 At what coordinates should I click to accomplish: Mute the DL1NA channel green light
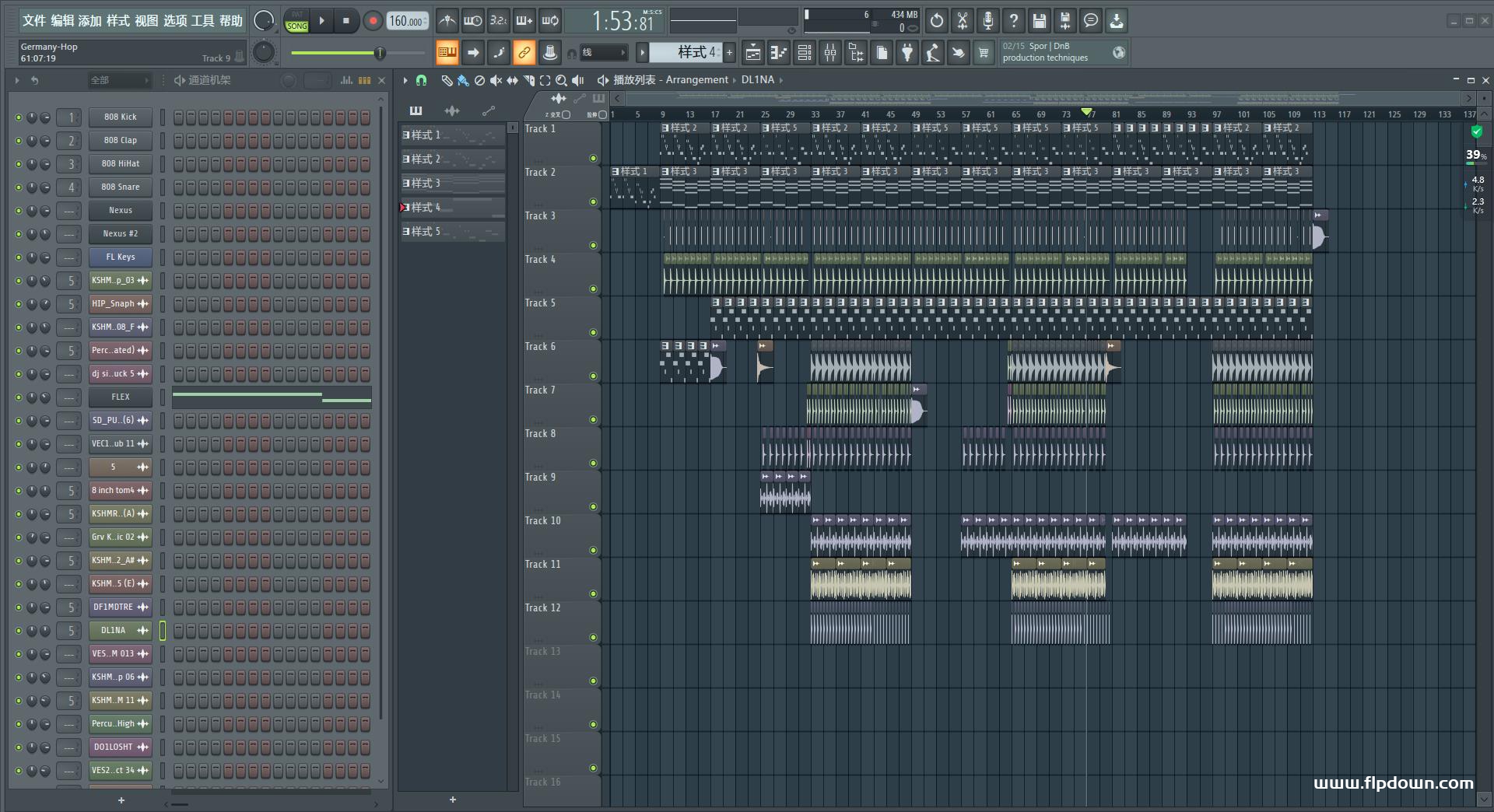tap(19, 631)
